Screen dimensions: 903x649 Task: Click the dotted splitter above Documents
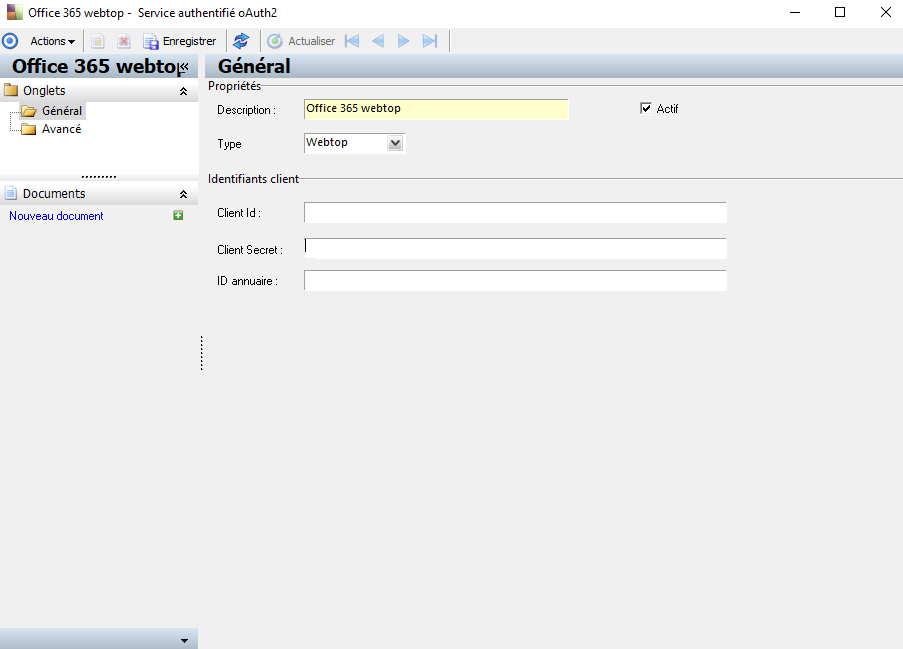point(99,177)
